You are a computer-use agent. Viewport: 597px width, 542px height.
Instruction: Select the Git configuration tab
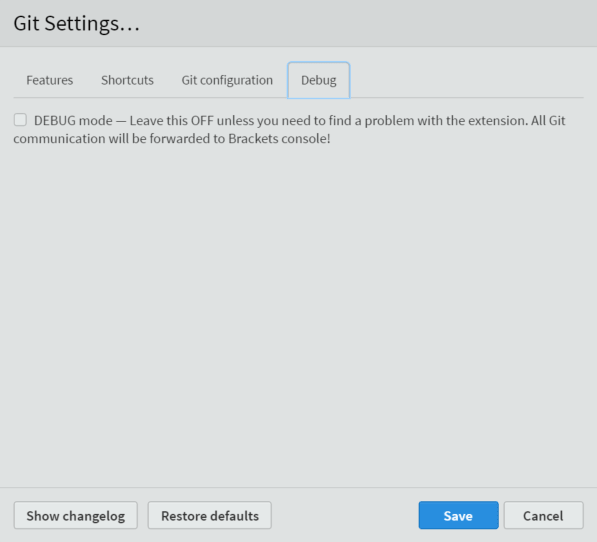click(x=227, y=80)
